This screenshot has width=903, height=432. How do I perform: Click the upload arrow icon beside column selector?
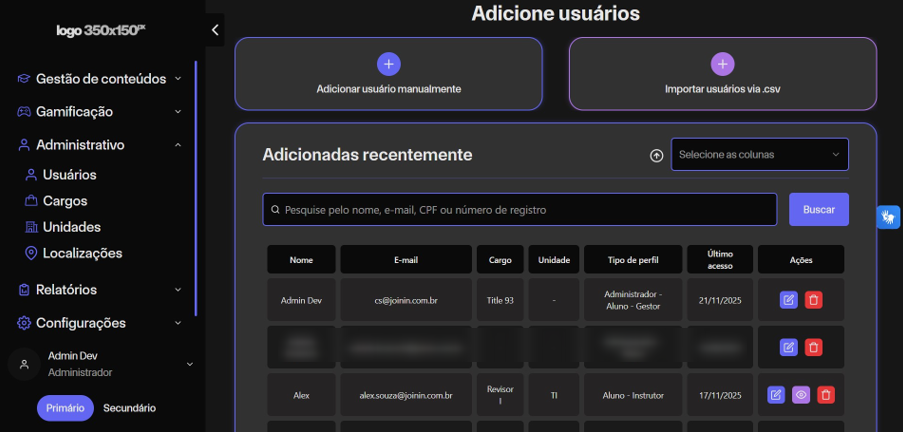click(657, 156)
